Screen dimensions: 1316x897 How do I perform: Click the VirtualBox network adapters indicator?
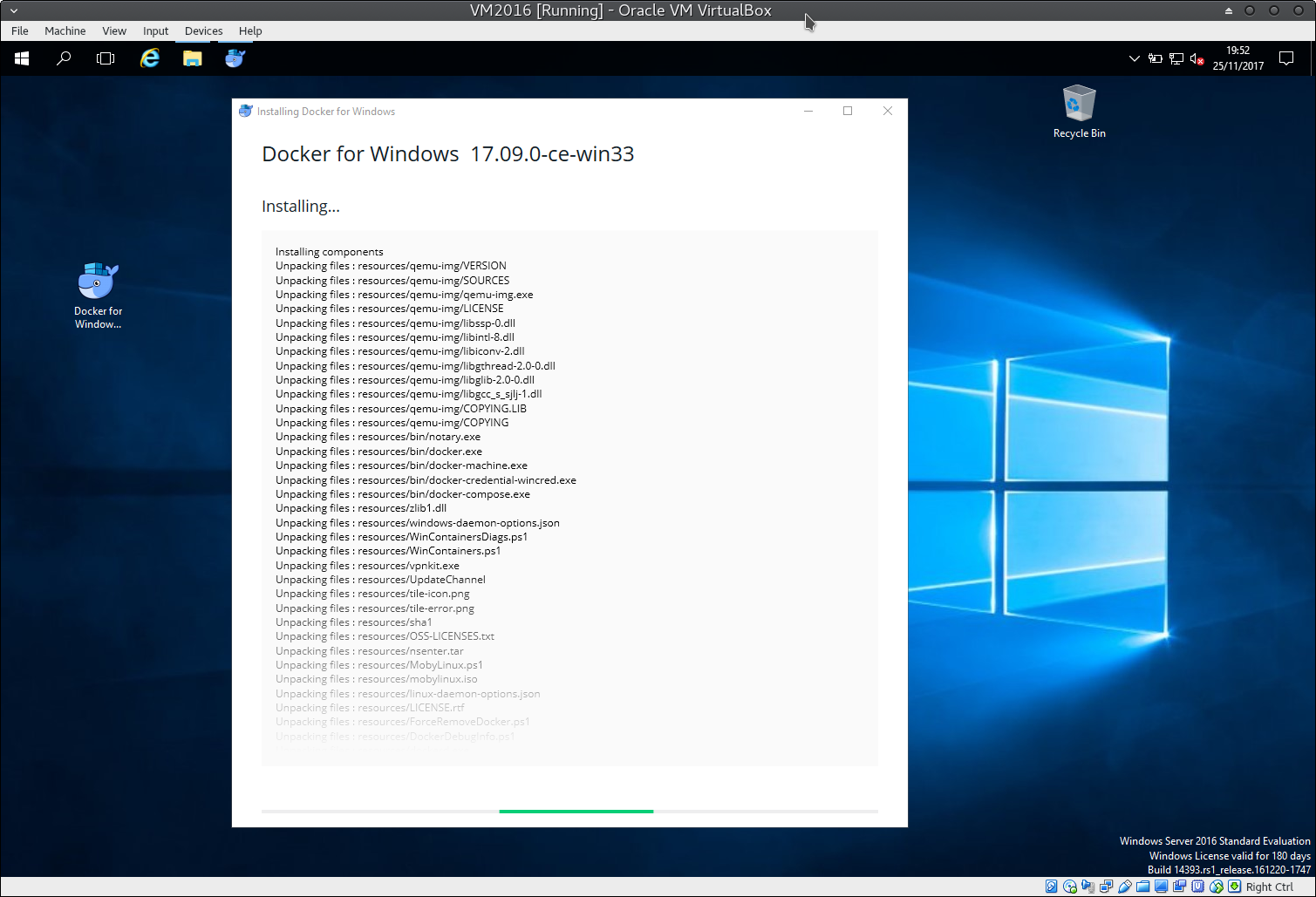(x=1107, y=887)
